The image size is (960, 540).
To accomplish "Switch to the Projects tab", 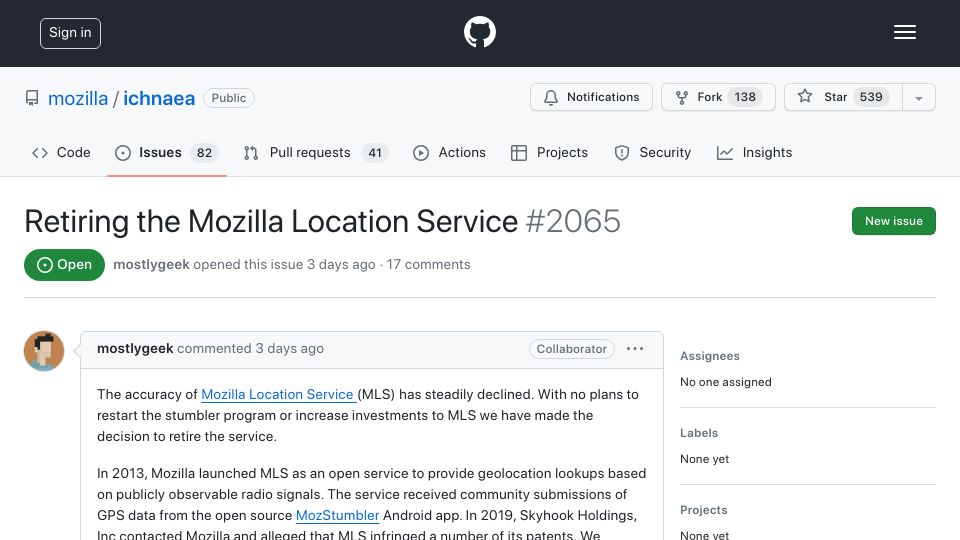I will 549,152.
